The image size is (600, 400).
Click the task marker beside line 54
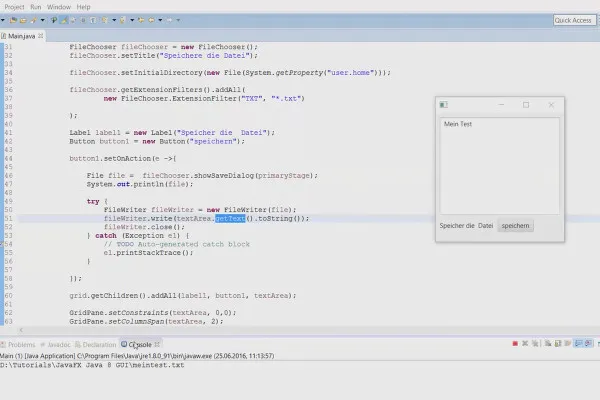(x=2, y=244)
